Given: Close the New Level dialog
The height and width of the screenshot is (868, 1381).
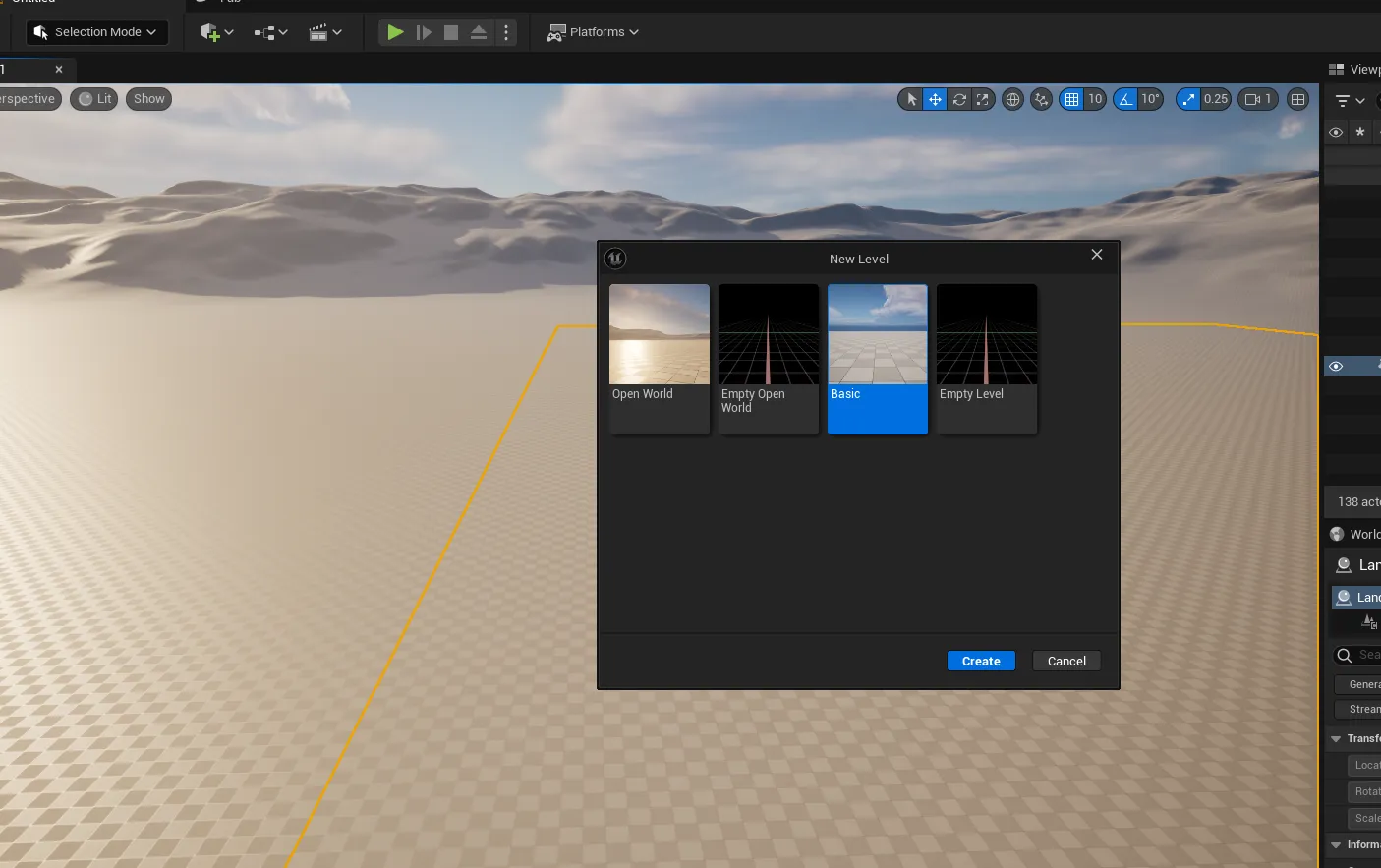Looking at the screenshot, I should click(1097, 255).
